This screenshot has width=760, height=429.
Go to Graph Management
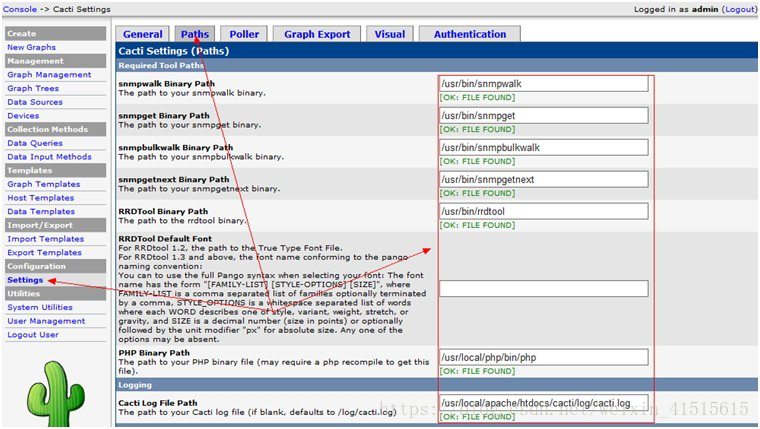tap(49, 75)
